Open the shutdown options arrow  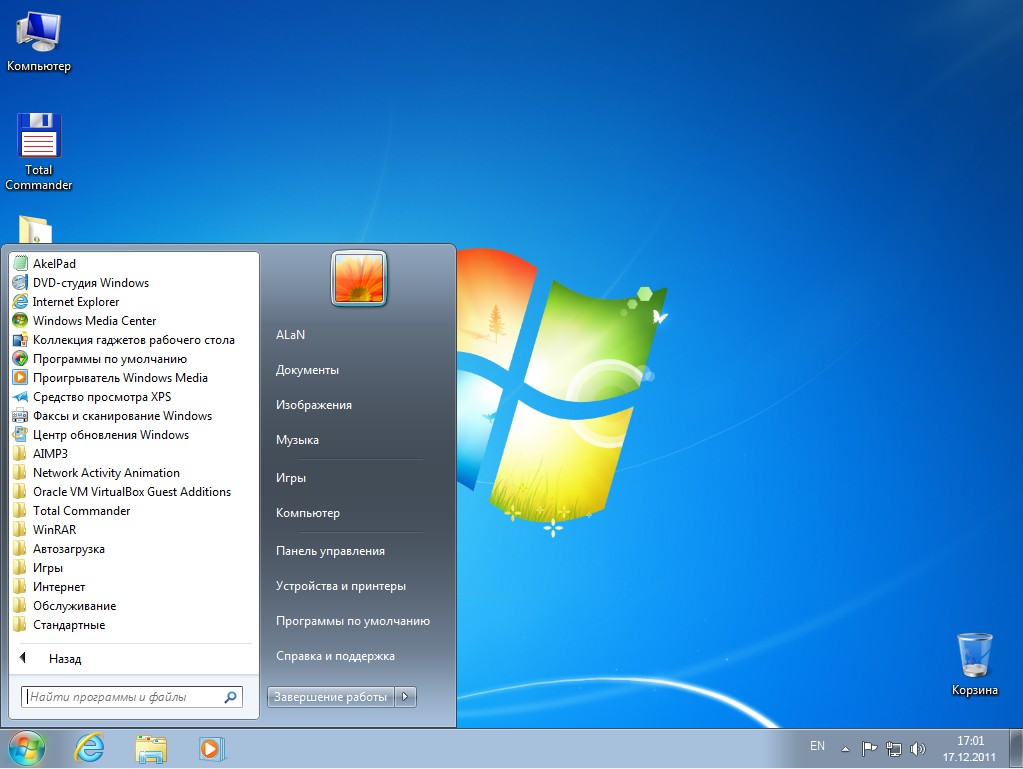pos(405,697)
